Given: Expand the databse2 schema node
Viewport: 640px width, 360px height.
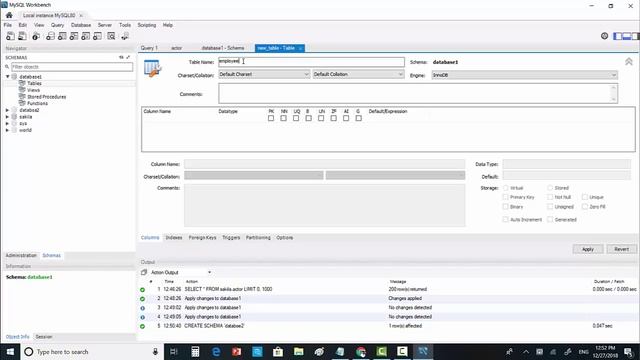Looking at the screenshot, I should click(x=7, y=110).
